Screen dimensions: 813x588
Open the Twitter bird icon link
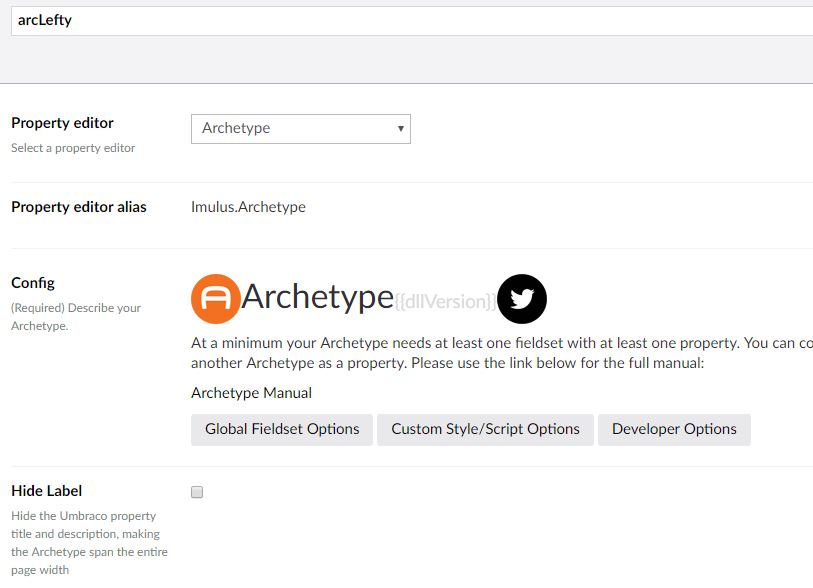pyautogui.click(x=521, y=298)
